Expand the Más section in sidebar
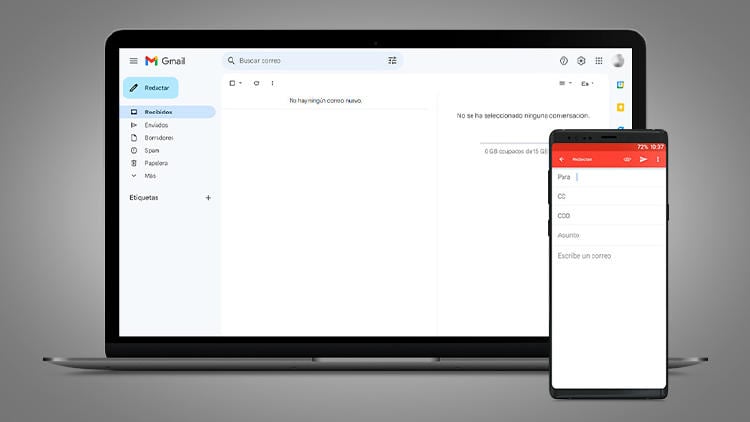Image resolution: width=750 pixels, height=422 pixels. [x=149, y=175]
